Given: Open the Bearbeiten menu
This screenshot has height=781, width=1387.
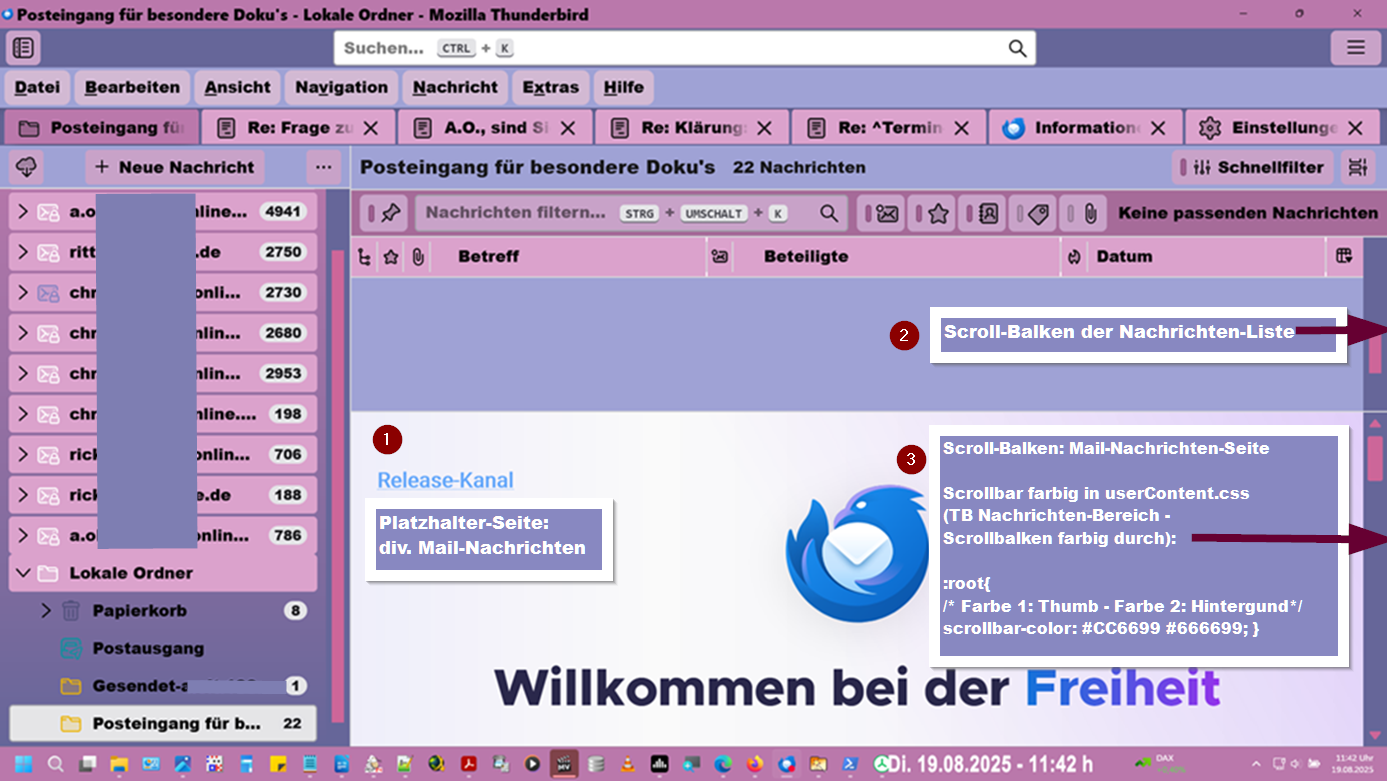Looking at the screenshot, I should coord(132,88).
